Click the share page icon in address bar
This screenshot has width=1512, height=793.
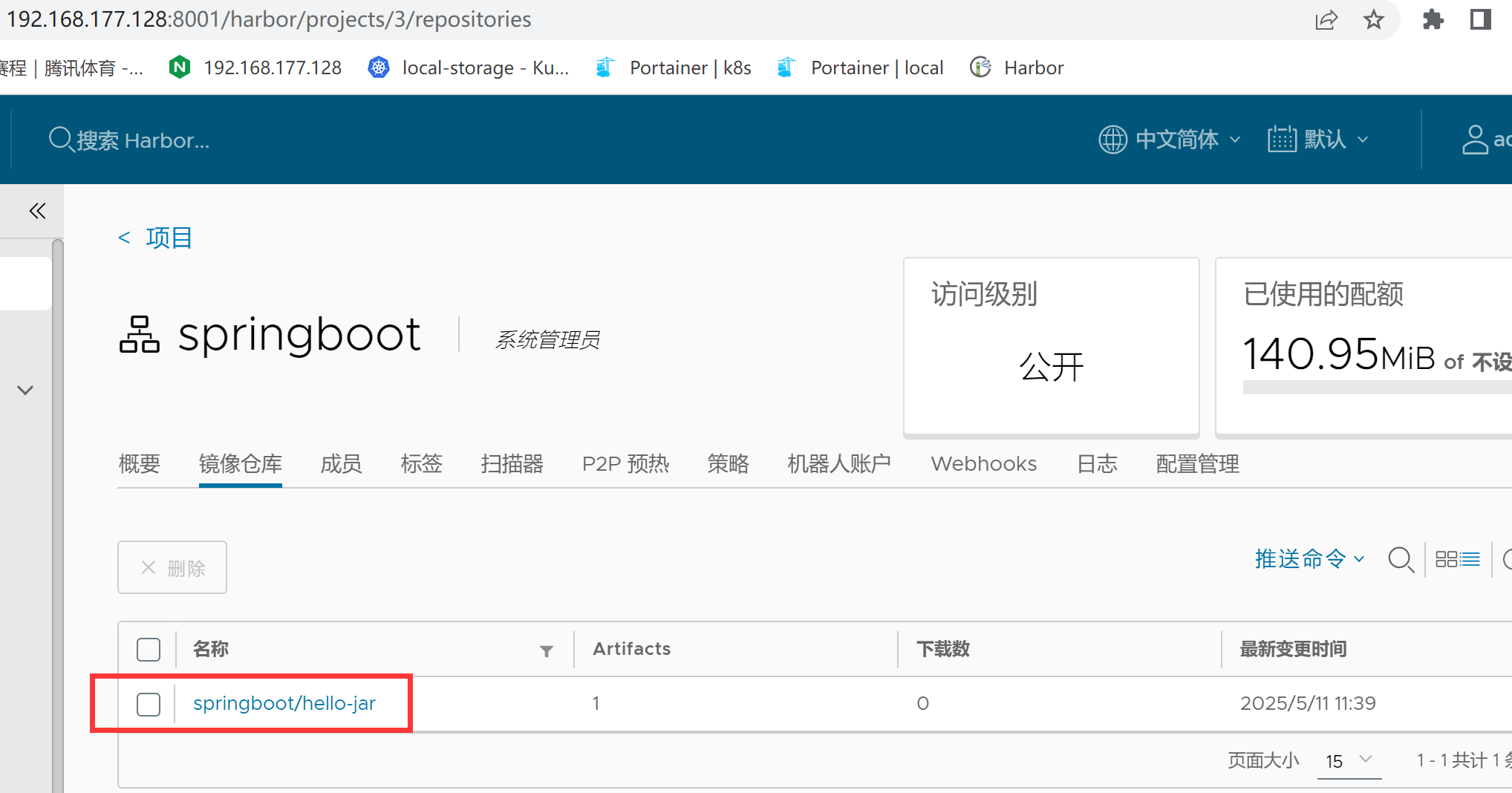point(1326,19)
